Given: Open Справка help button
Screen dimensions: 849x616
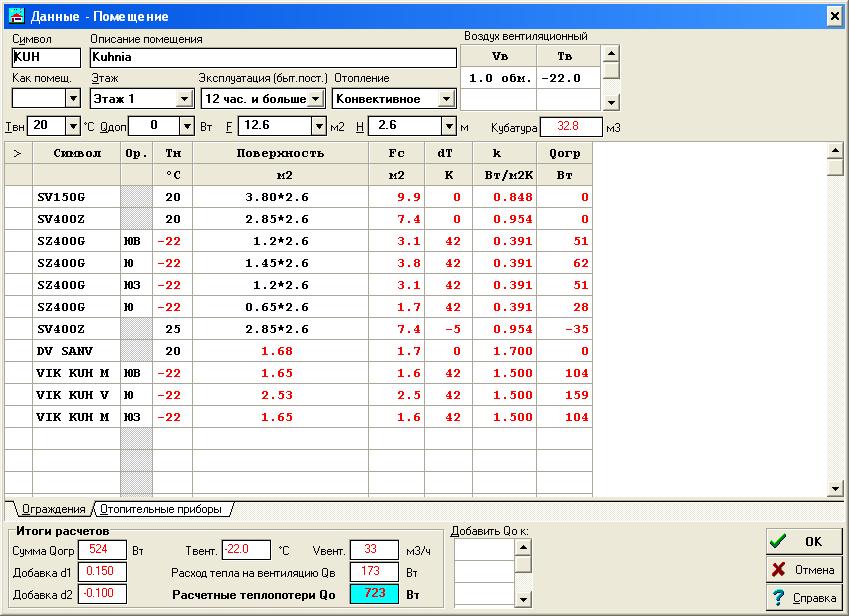Looking at the screenshot, I should [804, 598].
